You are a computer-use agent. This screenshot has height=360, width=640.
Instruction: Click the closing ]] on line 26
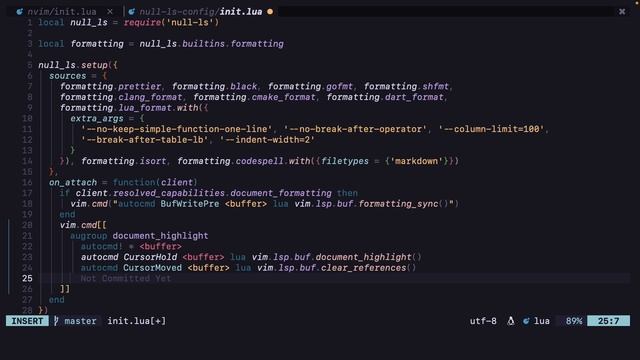(65, 289)
